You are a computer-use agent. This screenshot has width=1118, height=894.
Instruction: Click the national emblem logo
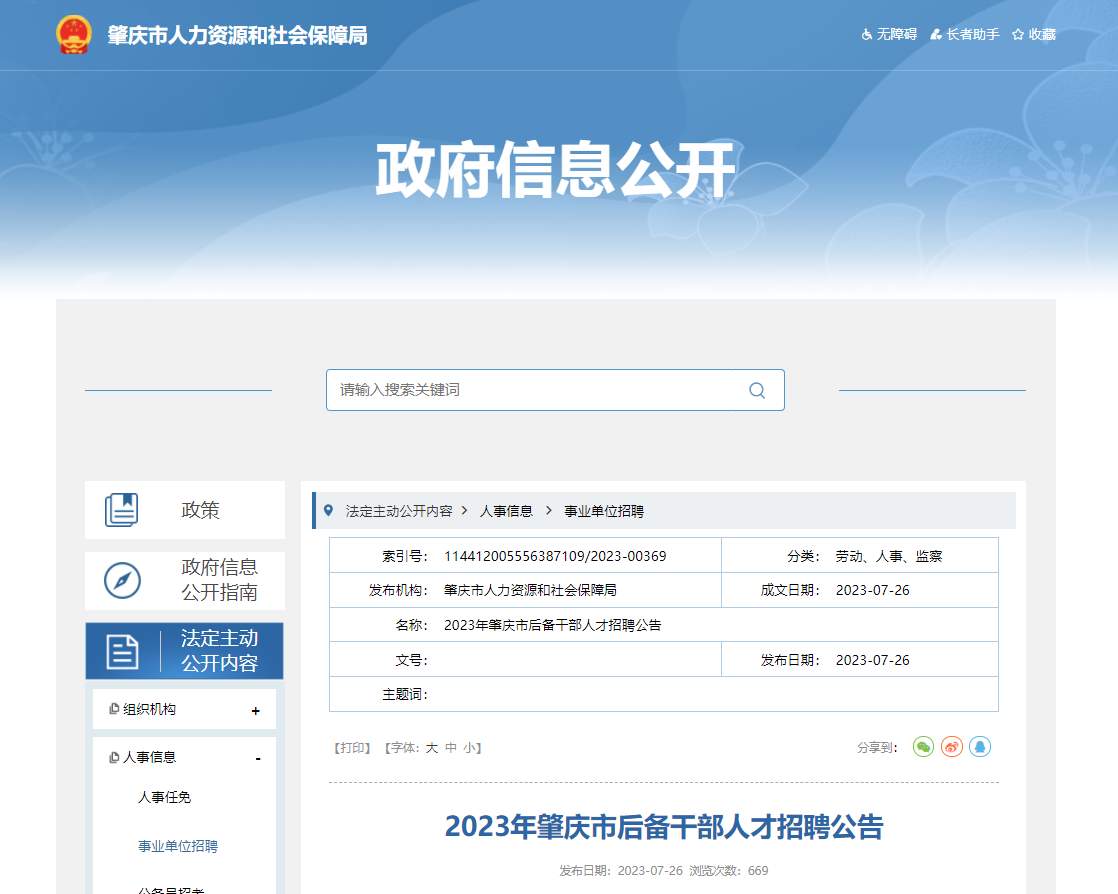coord(73,35)
